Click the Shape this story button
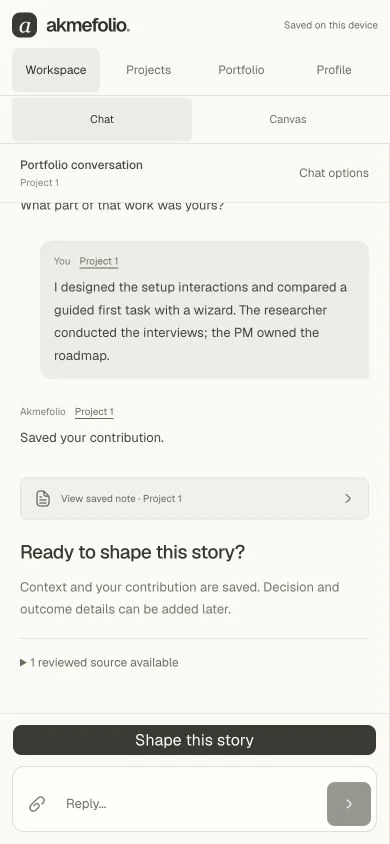390x844 pixels. (195, 740)
